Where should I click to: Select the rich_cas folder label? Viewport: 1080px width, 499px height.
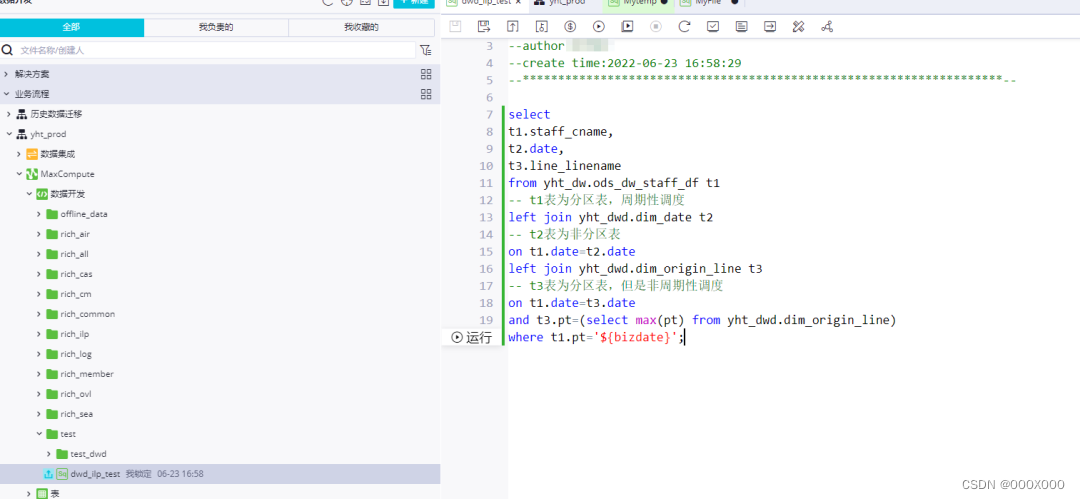pyautogui.click(x=76, y=274)
